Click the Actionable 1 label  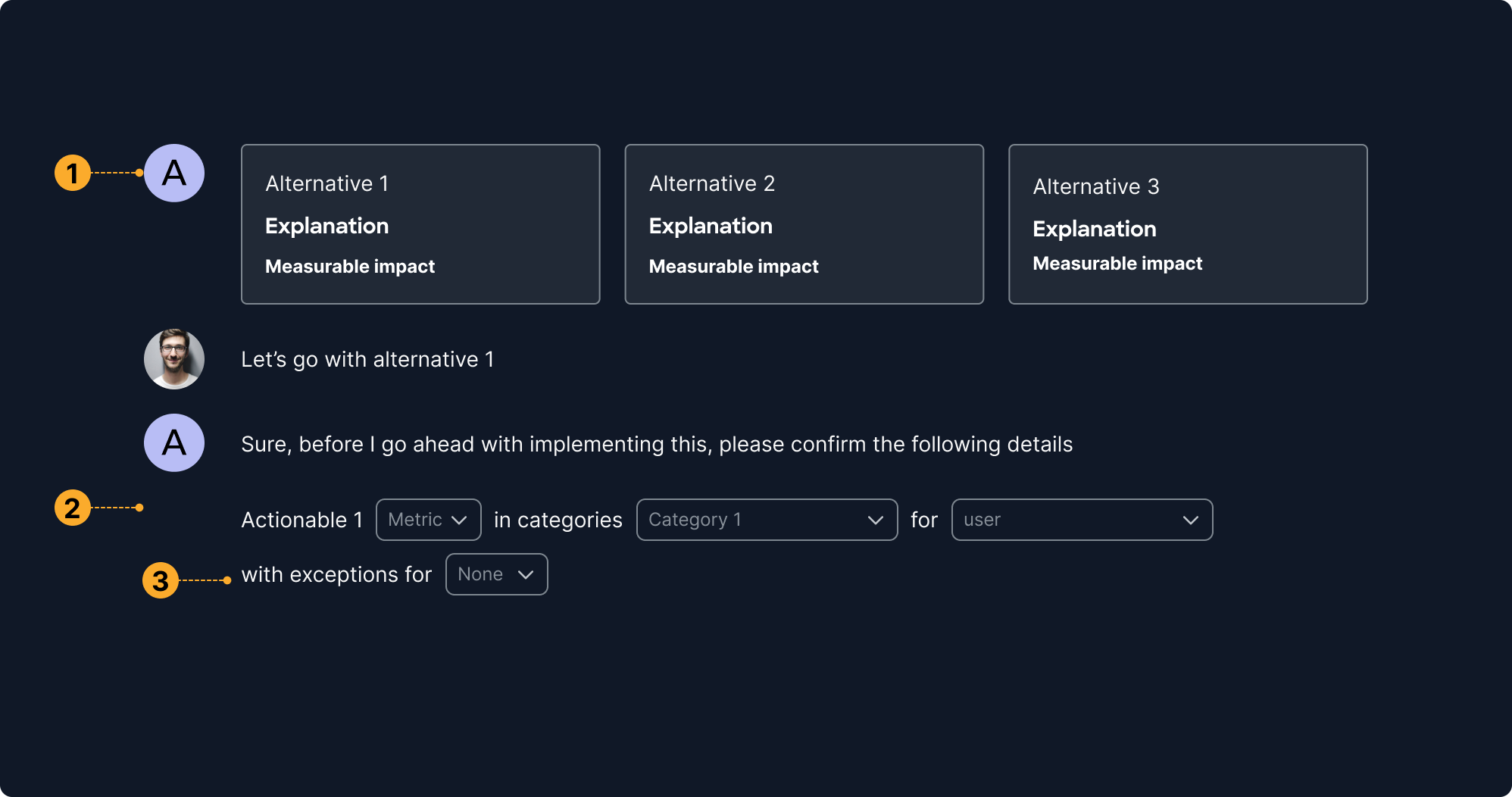click(301, 520)
